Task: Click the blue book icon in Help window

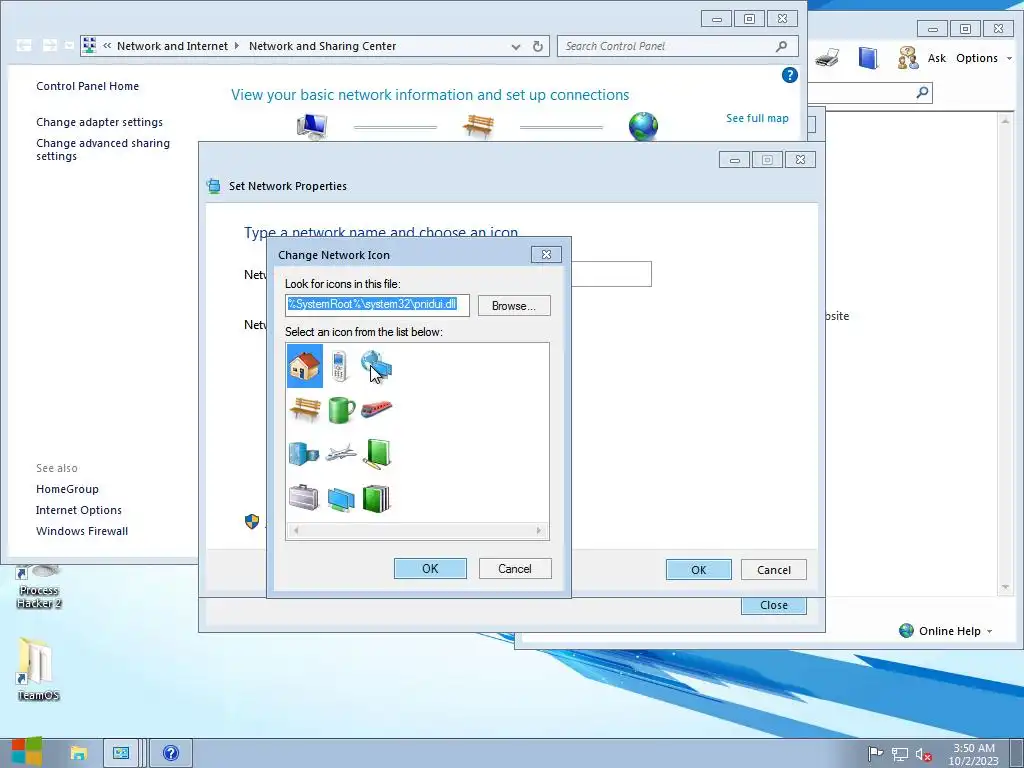Action: tap(868, 58)
